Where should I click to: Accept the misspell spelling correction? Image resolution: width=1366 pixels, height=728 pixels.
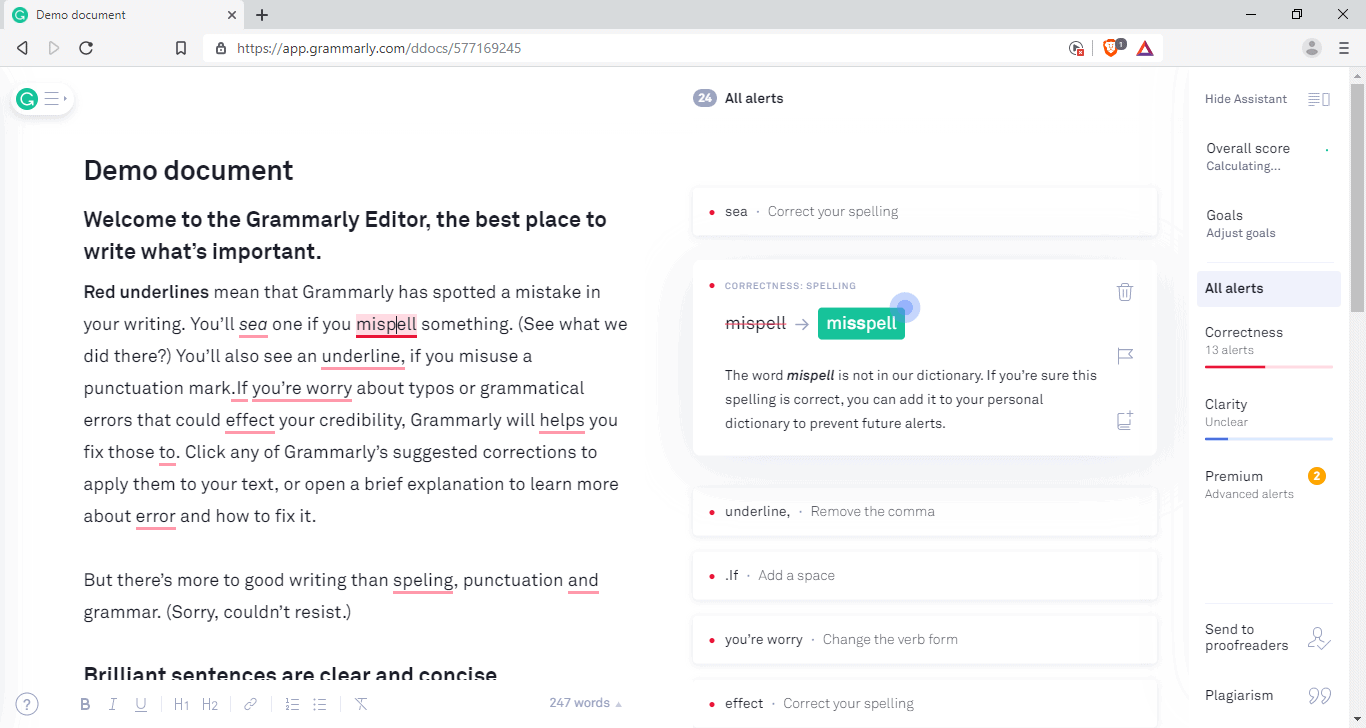pyautogui.click(x=861, y=324)
